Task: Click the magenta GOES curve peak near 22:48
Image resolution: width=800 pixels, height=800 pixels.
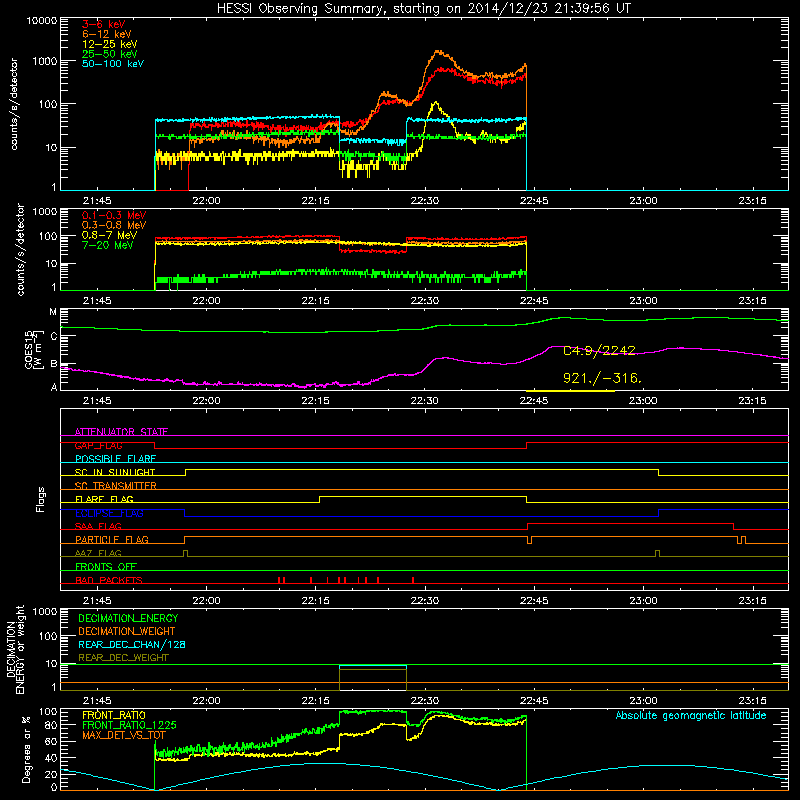Action: click(x=556, y=347)
